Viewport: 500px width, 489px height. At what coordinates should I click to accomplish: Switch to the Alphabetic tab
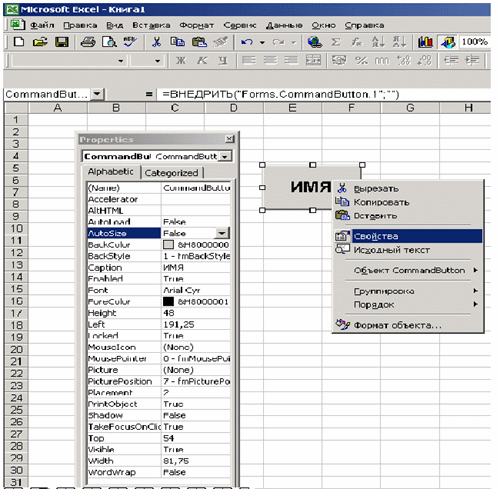pos(110,172)
